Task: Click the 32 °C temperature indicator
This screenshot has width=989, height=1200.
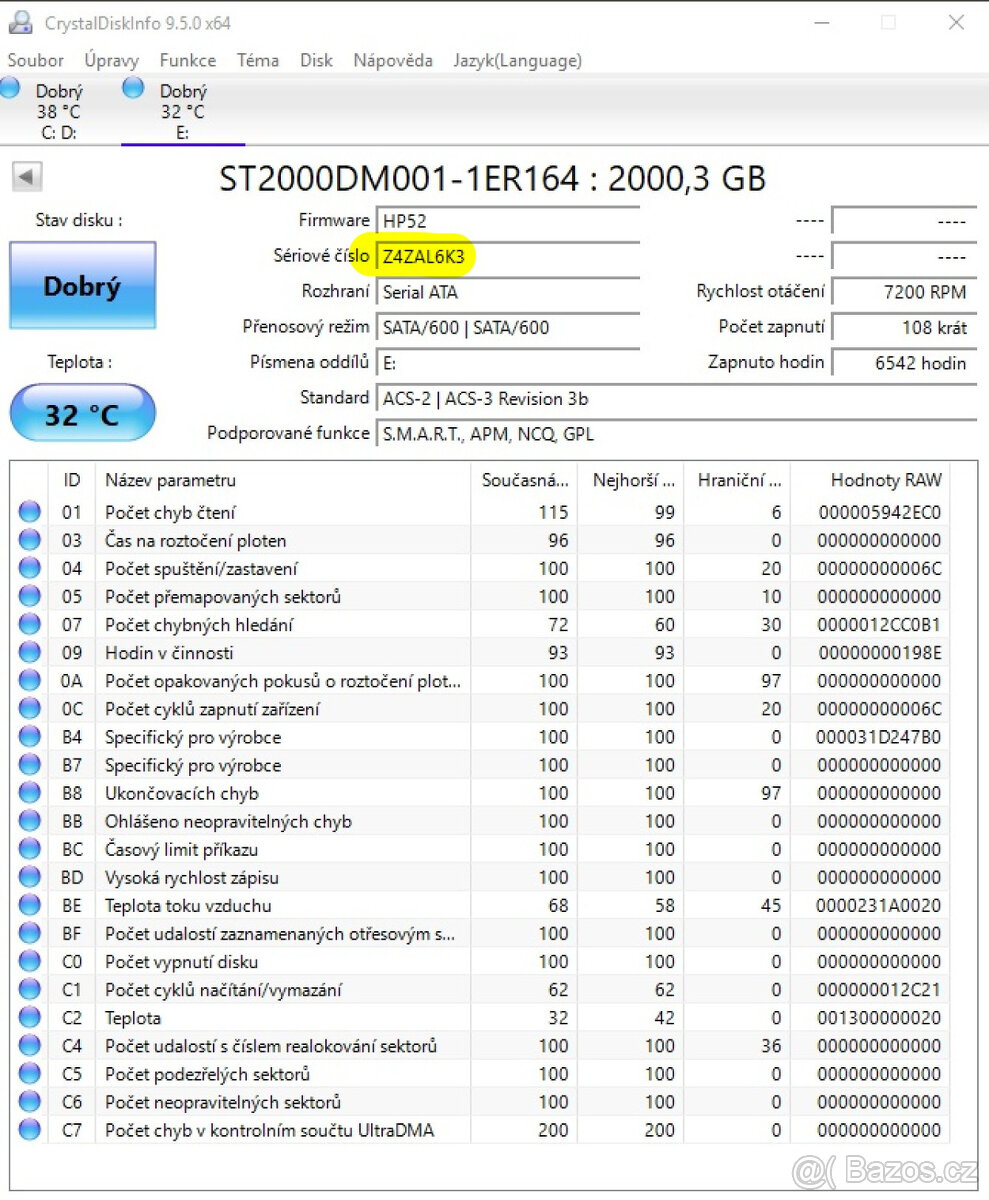Action: [83, 412]
